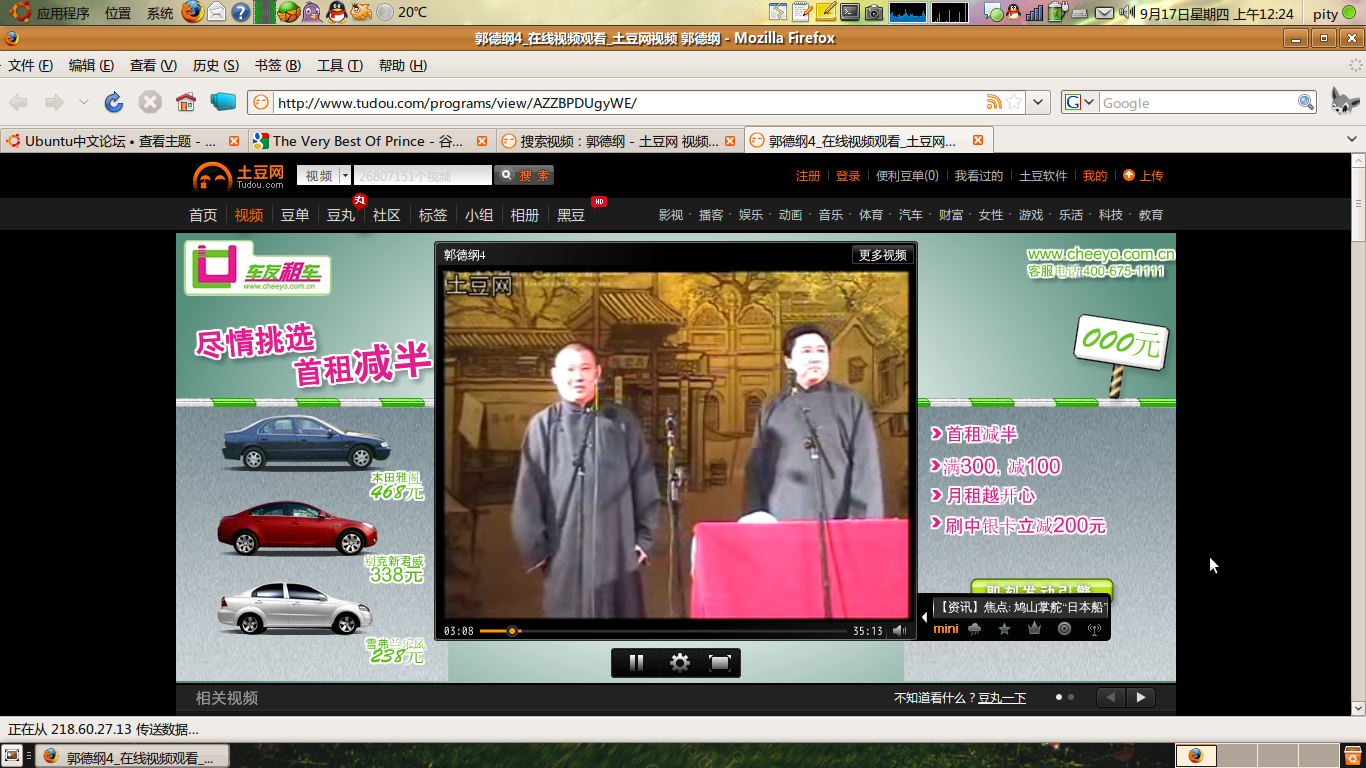Open the 工具 menu
1366x768 pixels.
339,65
